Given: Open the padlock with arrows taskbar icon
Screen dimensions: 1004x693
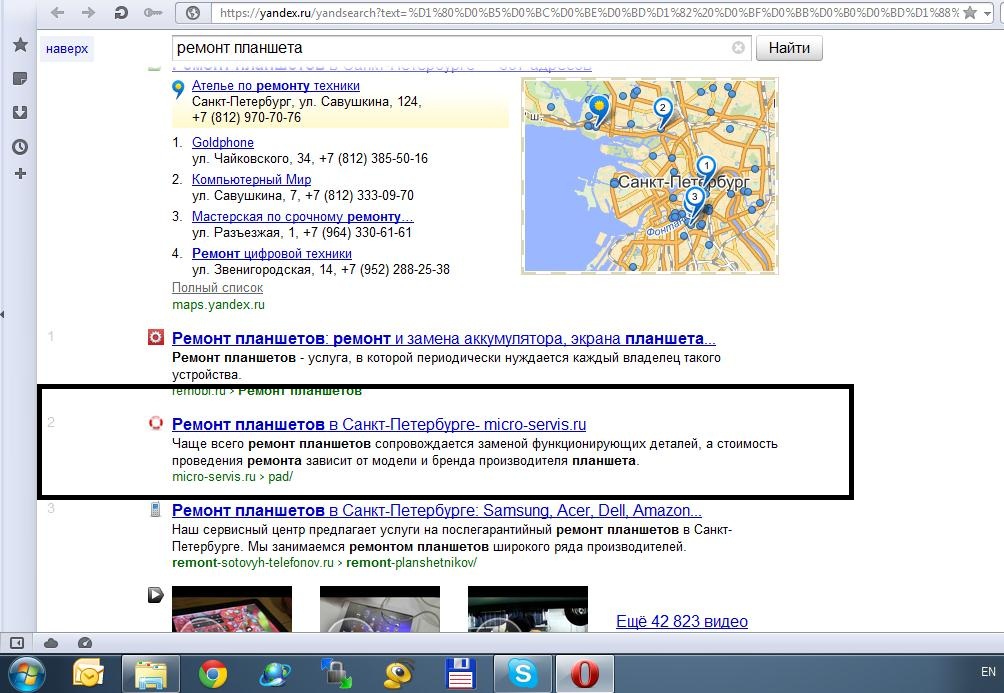Looking at the screenshot, I should (x=336, y=674).
